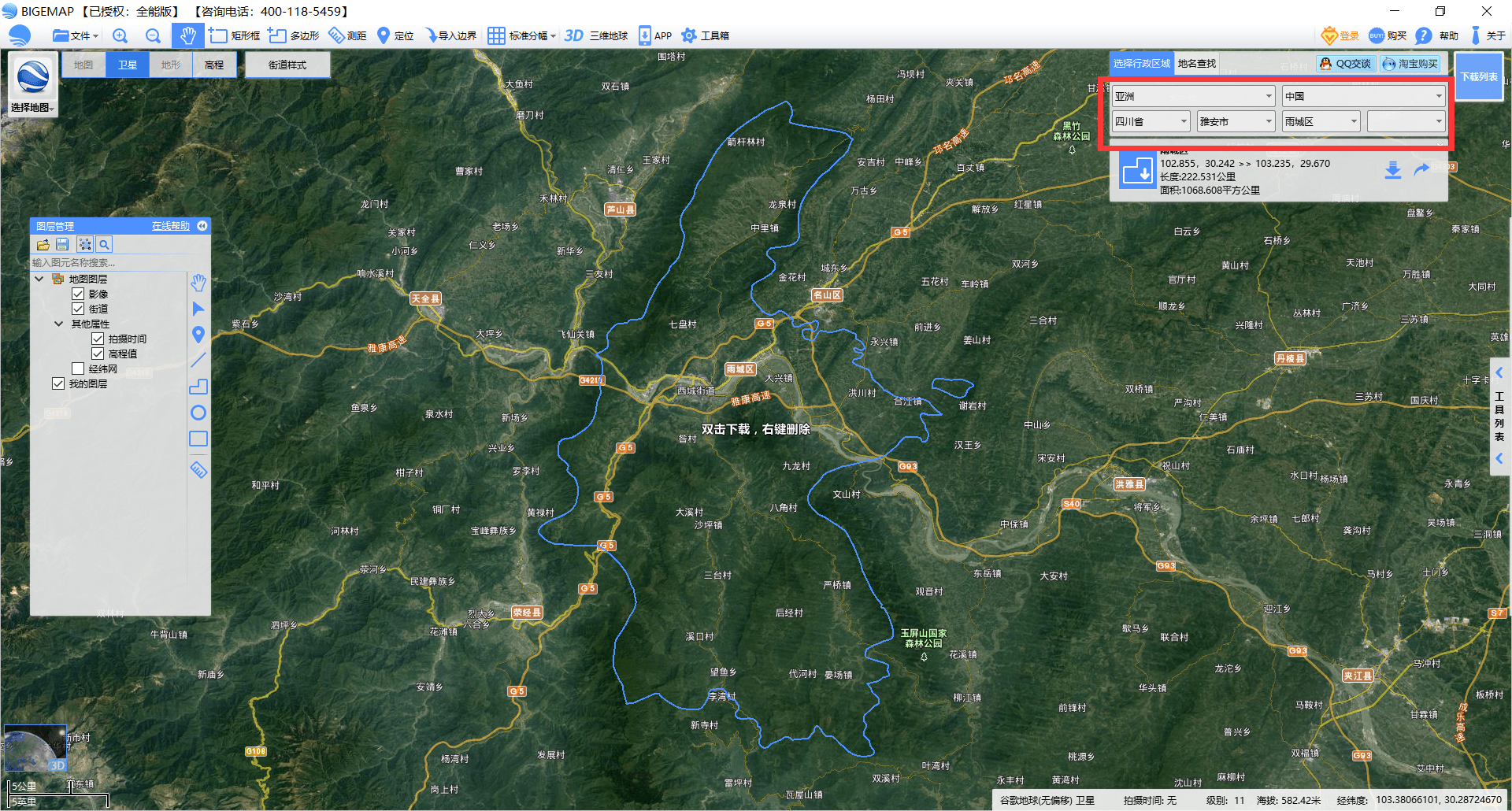Click the 关于 about info icon

1488,35
